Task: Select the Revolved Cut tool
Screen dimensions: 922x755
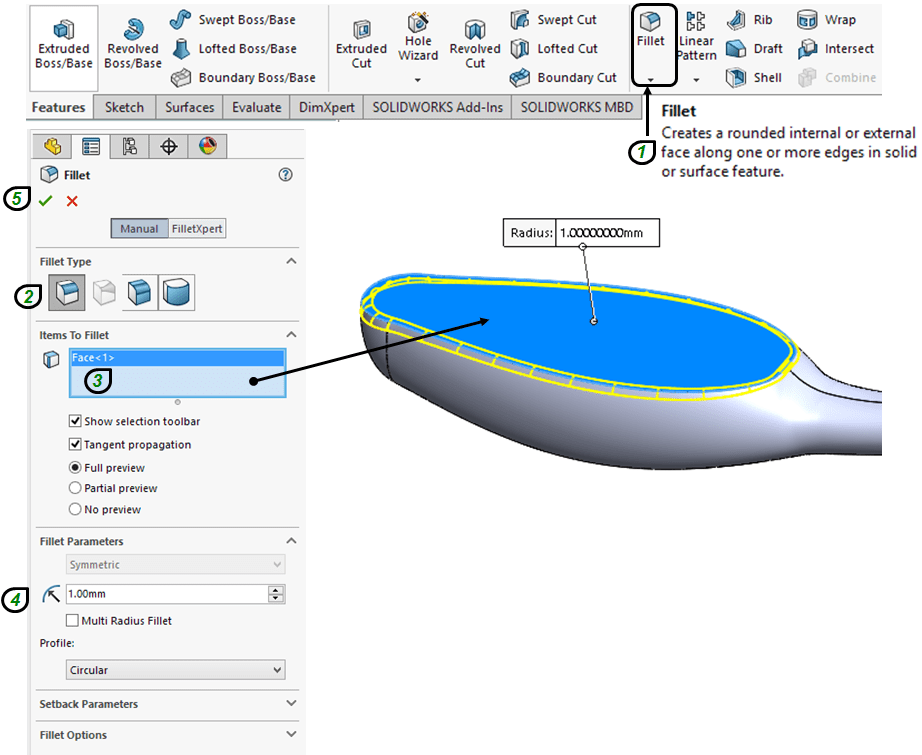Action: point(475,46)
